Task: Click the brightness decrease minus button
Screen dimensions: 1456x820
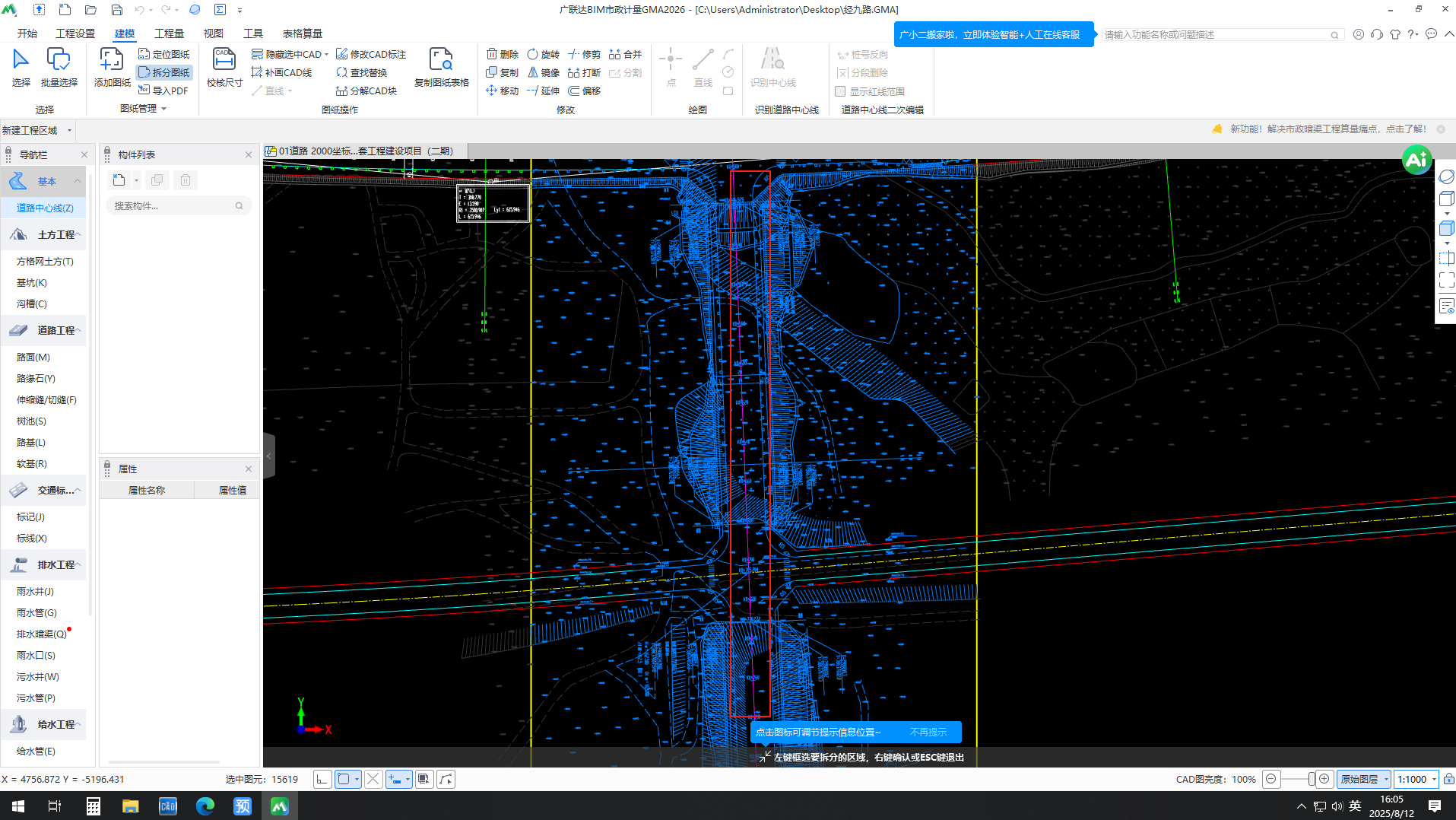Action: [x=1270, y=779]
